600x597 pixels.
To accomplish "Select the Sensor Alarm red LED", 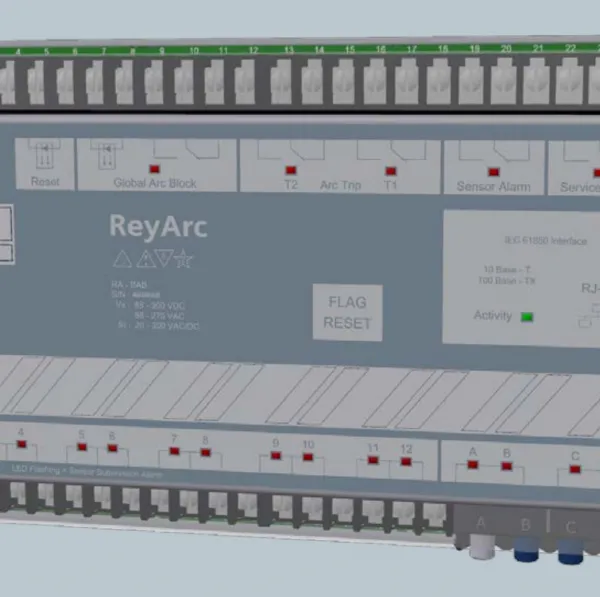I will [x=494, y=172].
